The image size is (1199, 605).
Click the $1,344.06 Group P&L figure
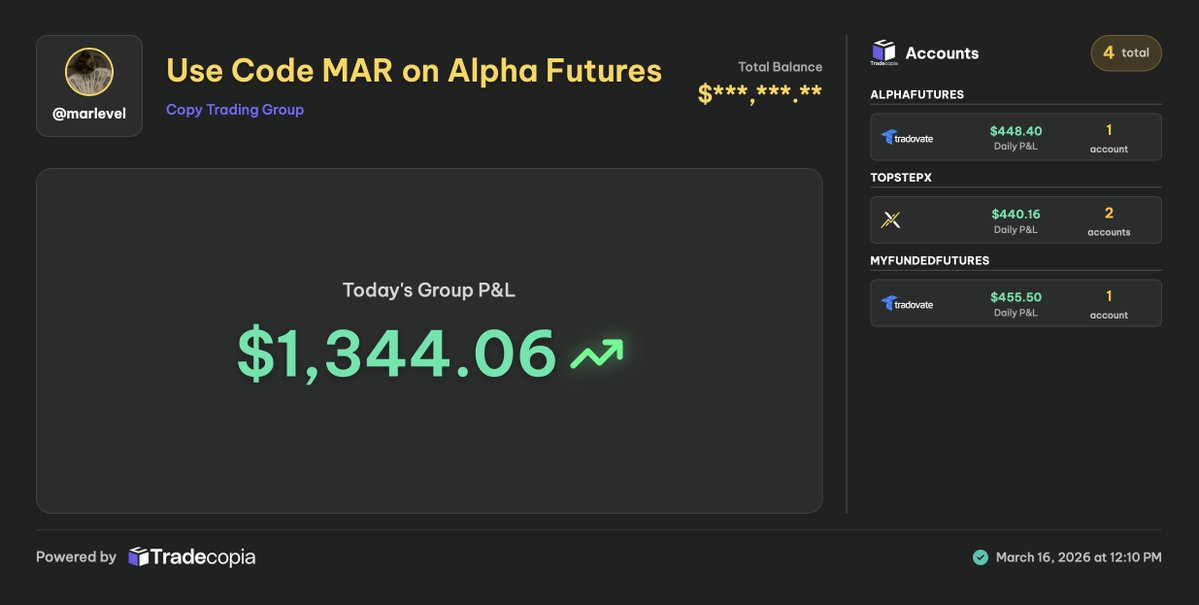click(397, 353)
